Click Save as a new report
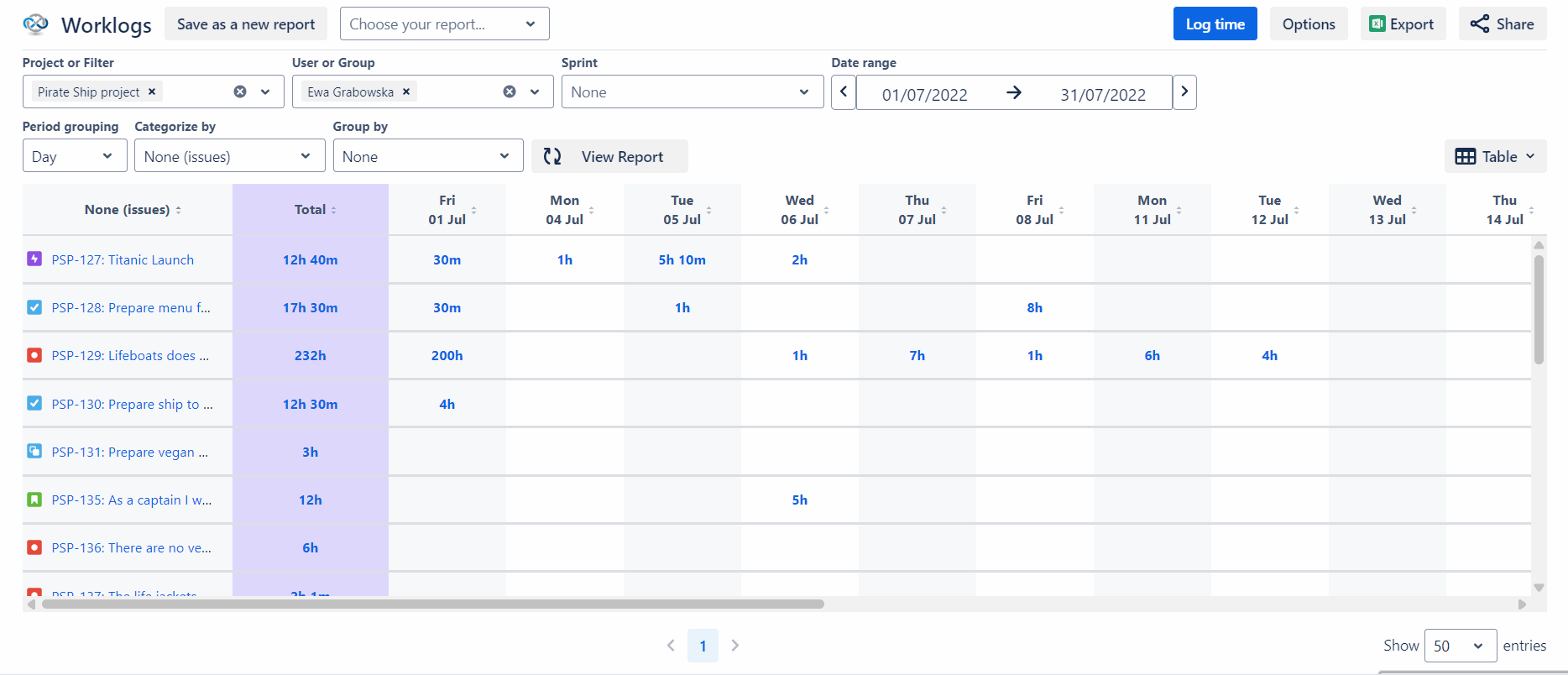The height and width of the screenshot is (675, 1568). (246, 24)
